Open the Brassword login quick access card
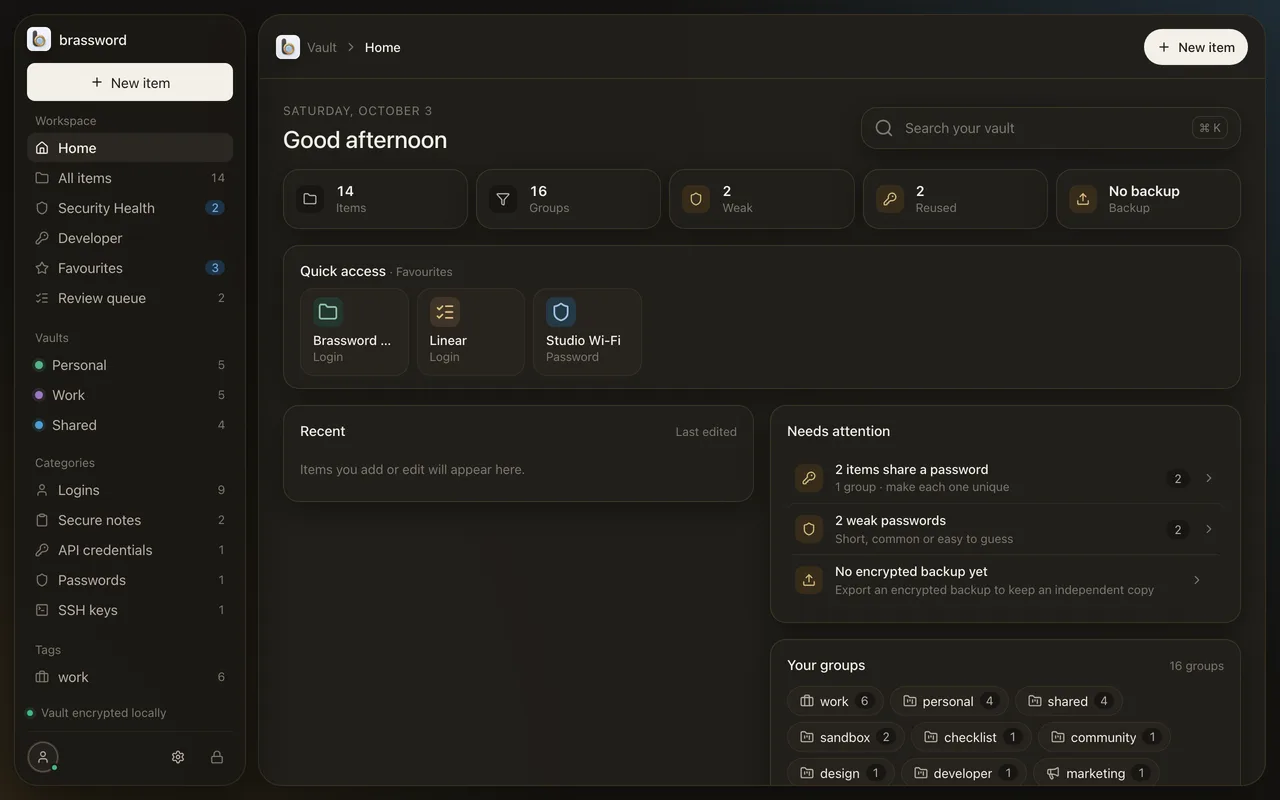This screenshot has height=800, width=1280. [354, 332]
